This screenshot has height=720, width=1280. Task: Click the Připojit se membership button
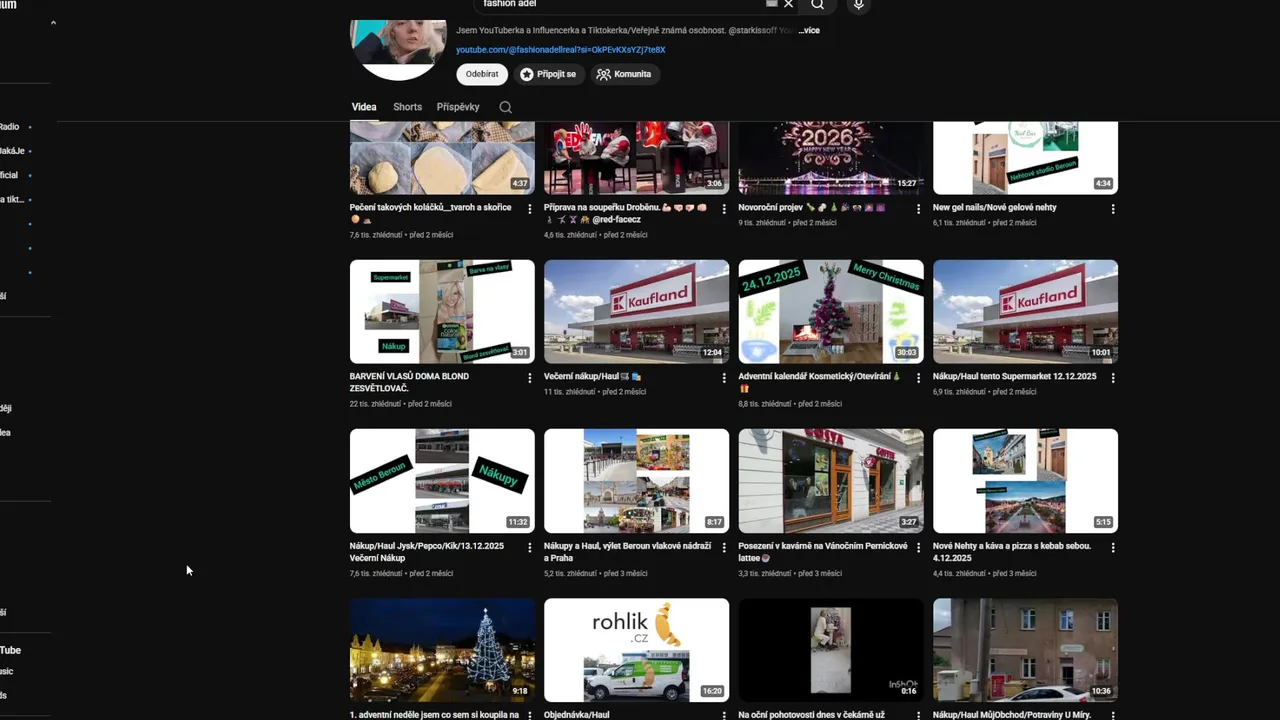click(x=548, y=74)
